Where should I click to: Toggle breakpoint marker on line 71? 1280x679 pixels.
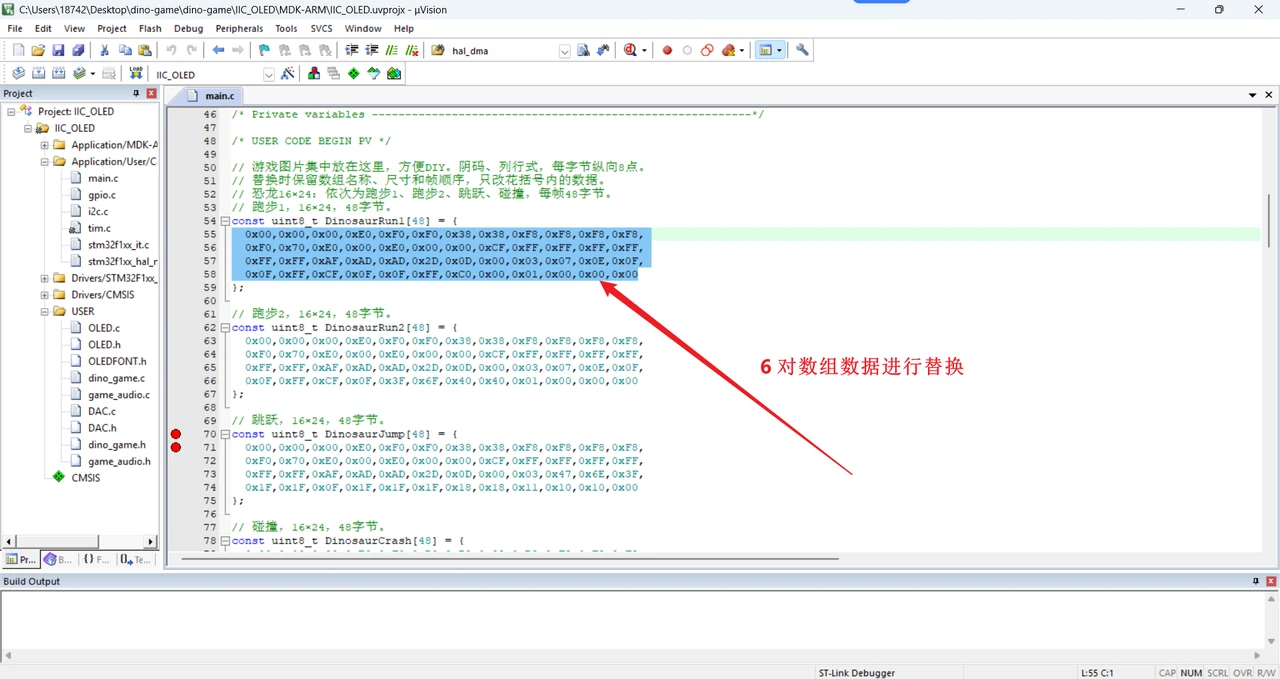(x=176, y=447)
